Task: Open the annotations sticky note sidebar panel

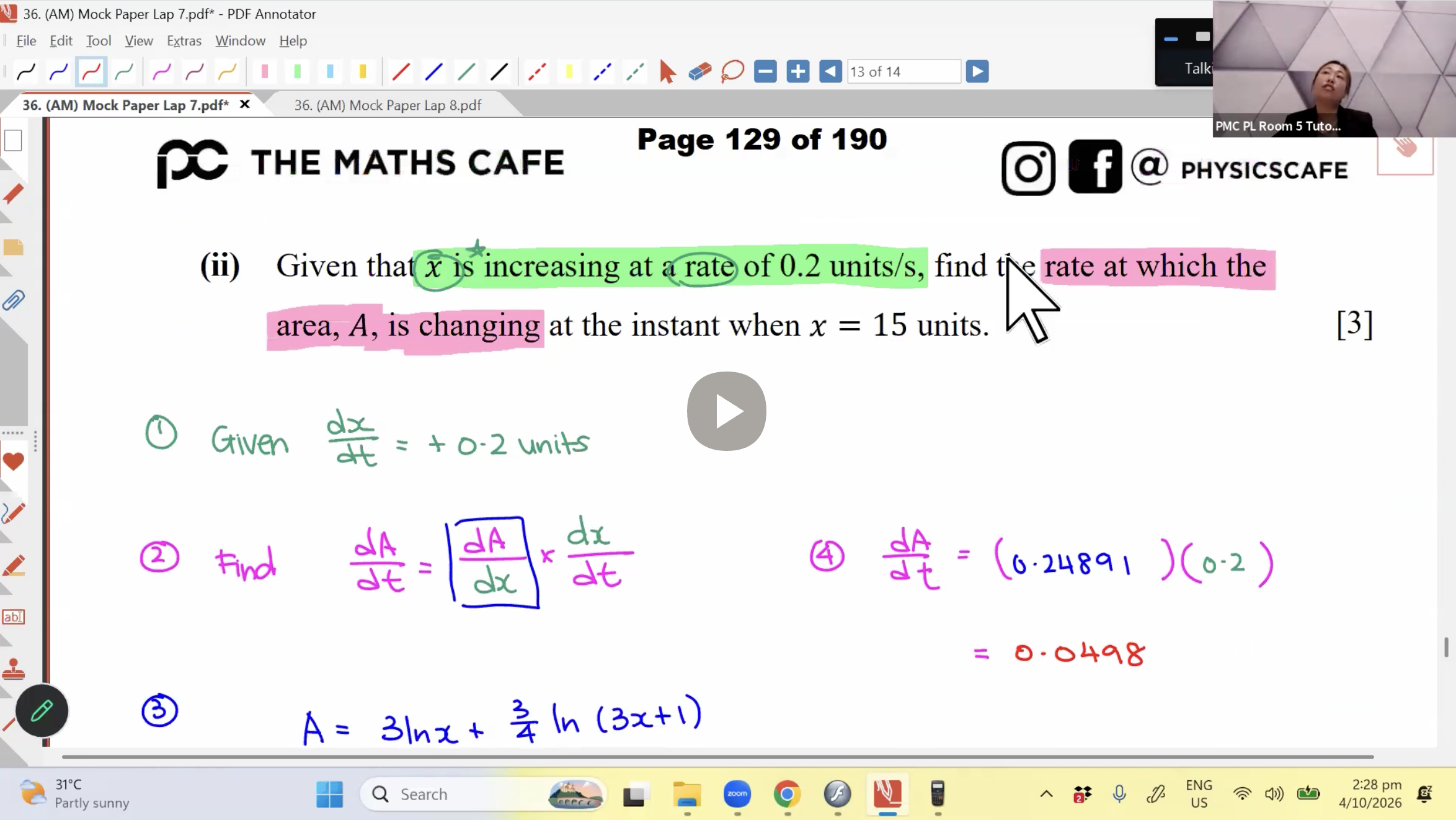Action: (13, 247)
